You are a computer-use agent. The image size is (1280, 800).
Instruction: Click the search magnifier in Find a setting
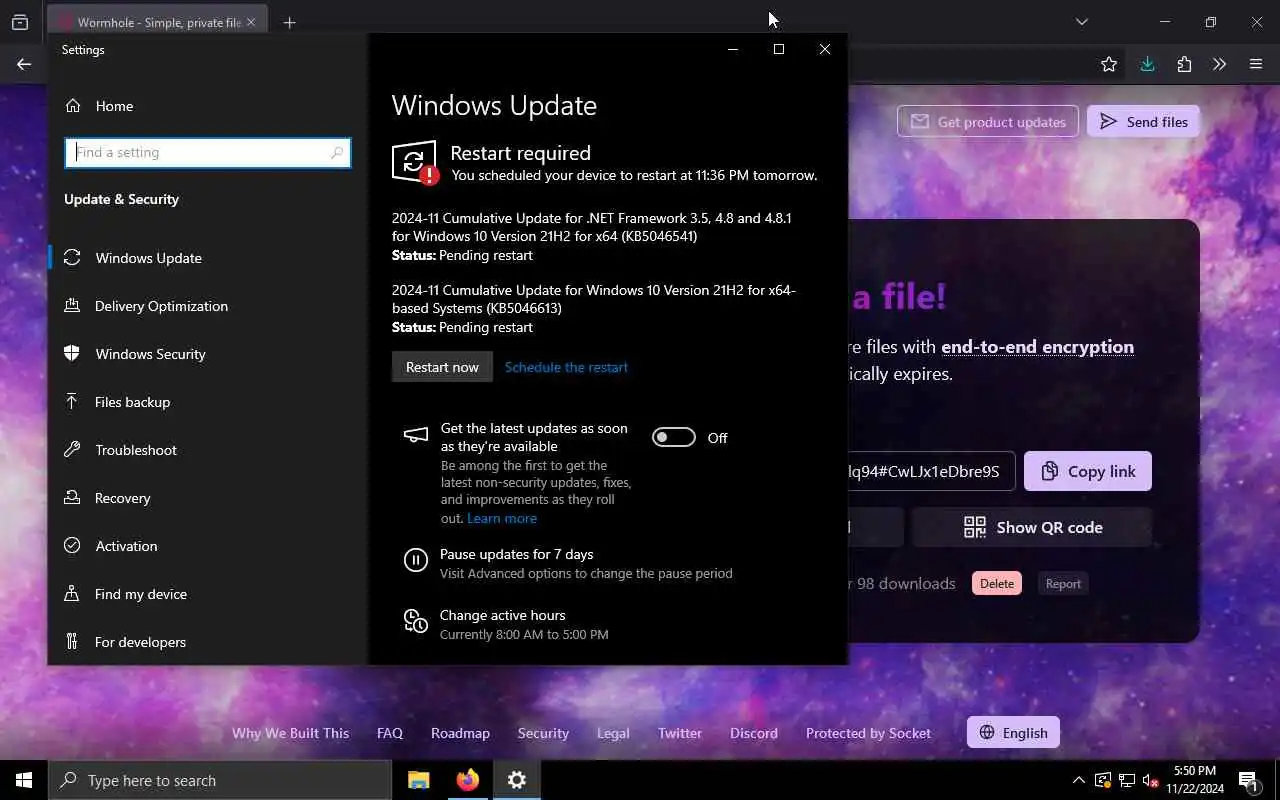click(x=337, y=153)
